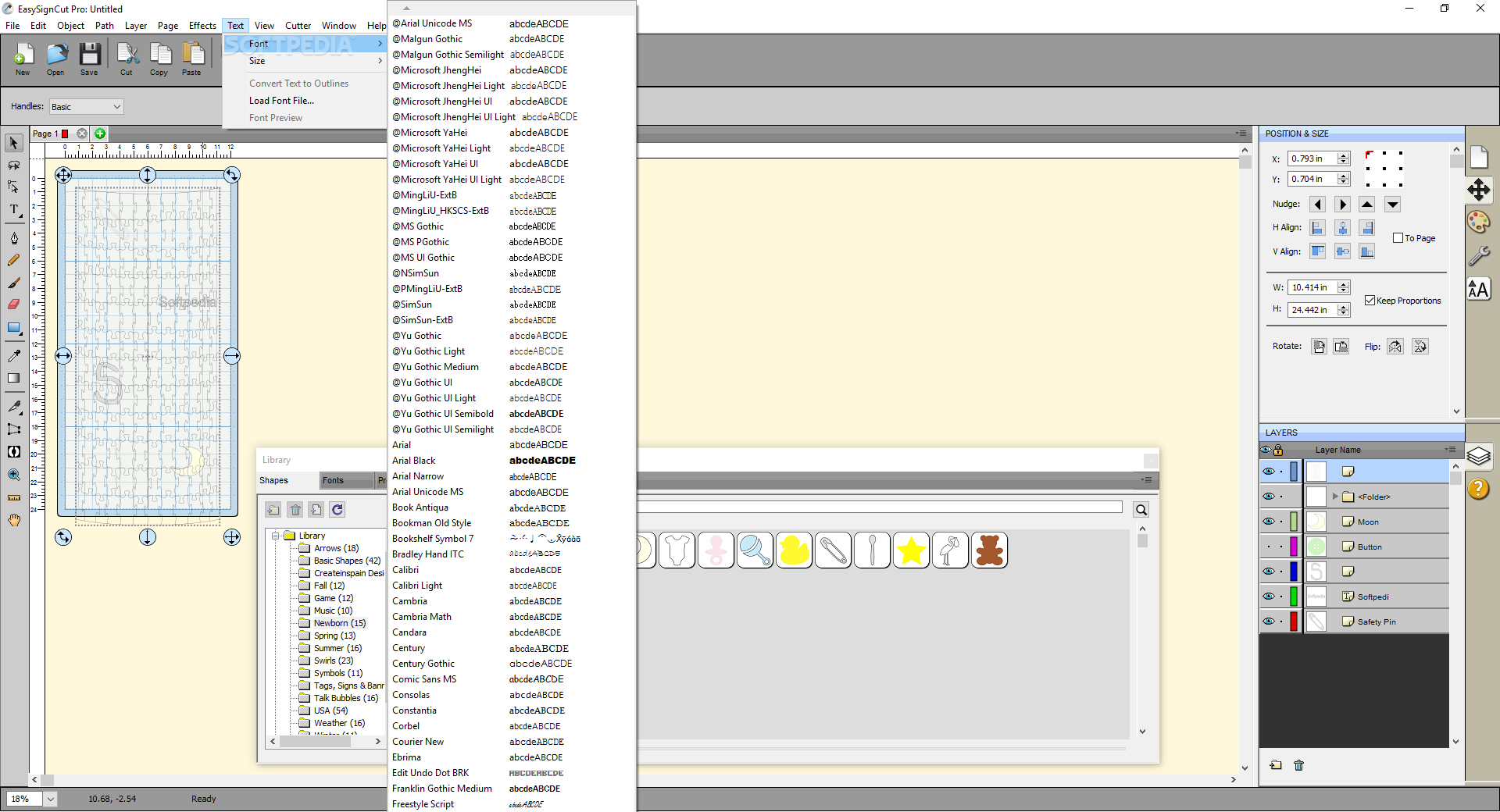Open the Cutter menu
This screenshot has width=1500, height=812.
[298, 26]
